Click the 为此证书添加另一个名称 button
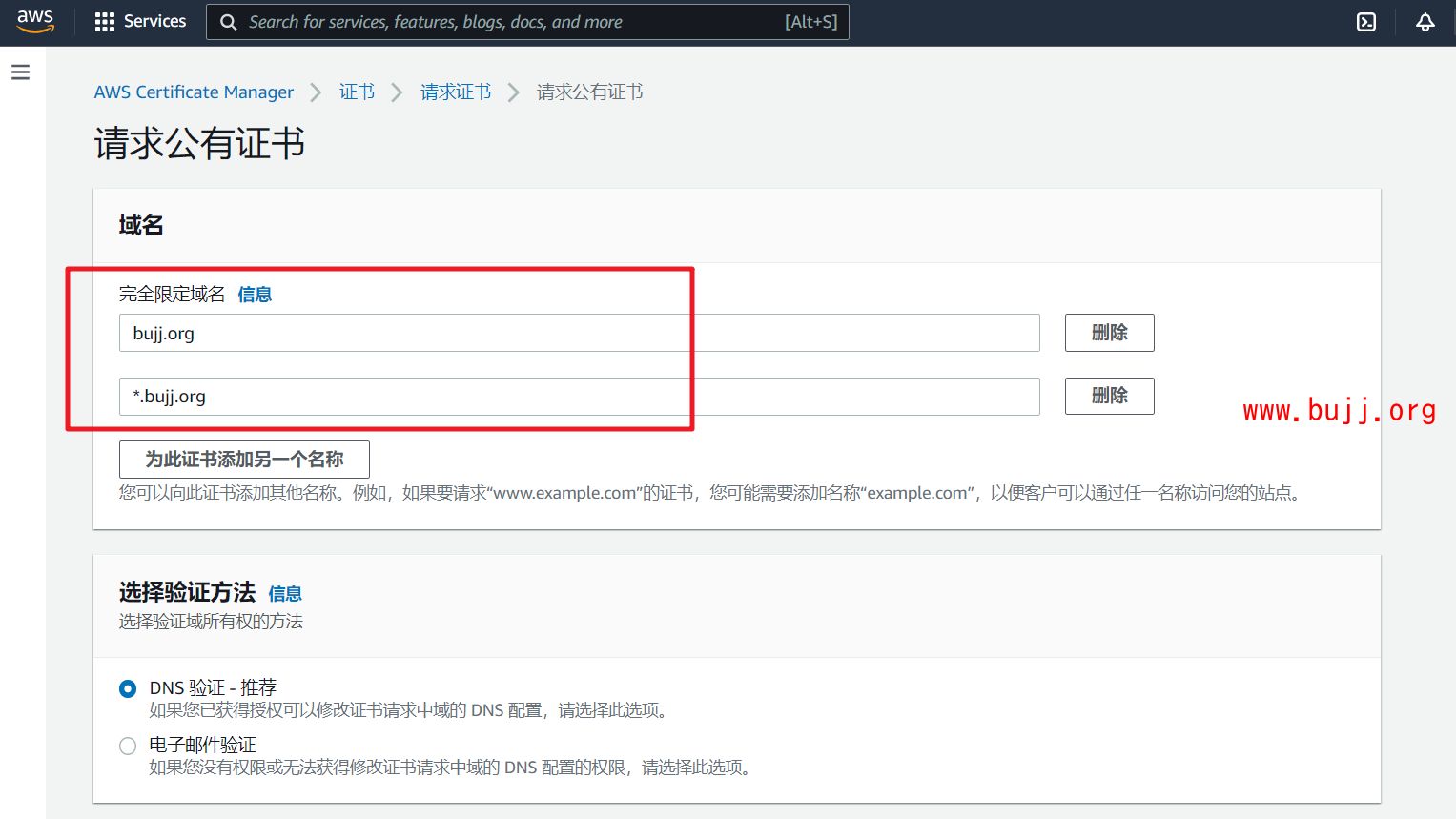This screenshot has width=1456, height=819. click(243, 460)
